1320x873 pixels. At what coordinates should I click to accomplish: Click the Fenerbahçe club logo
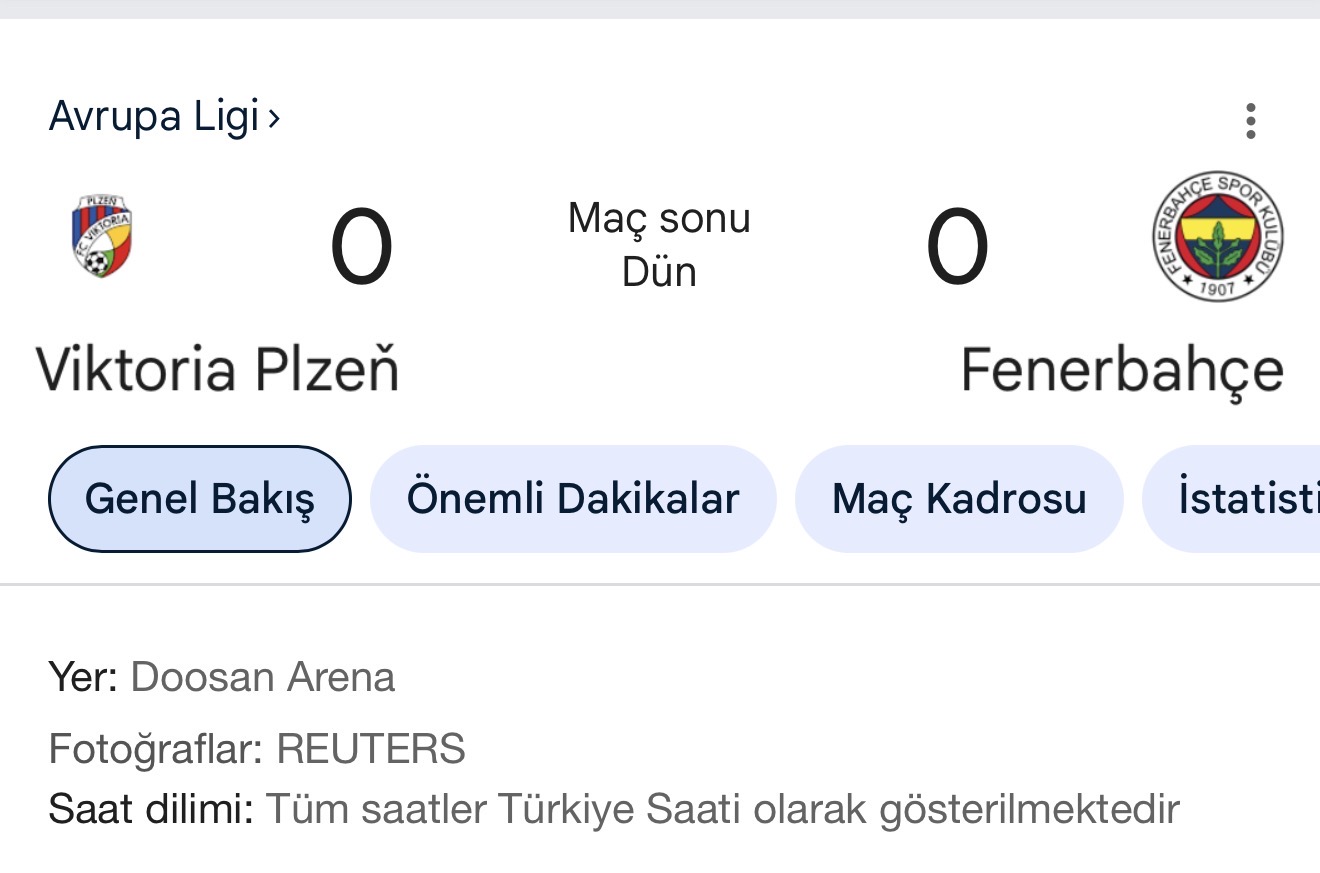tap(1217, 236)
